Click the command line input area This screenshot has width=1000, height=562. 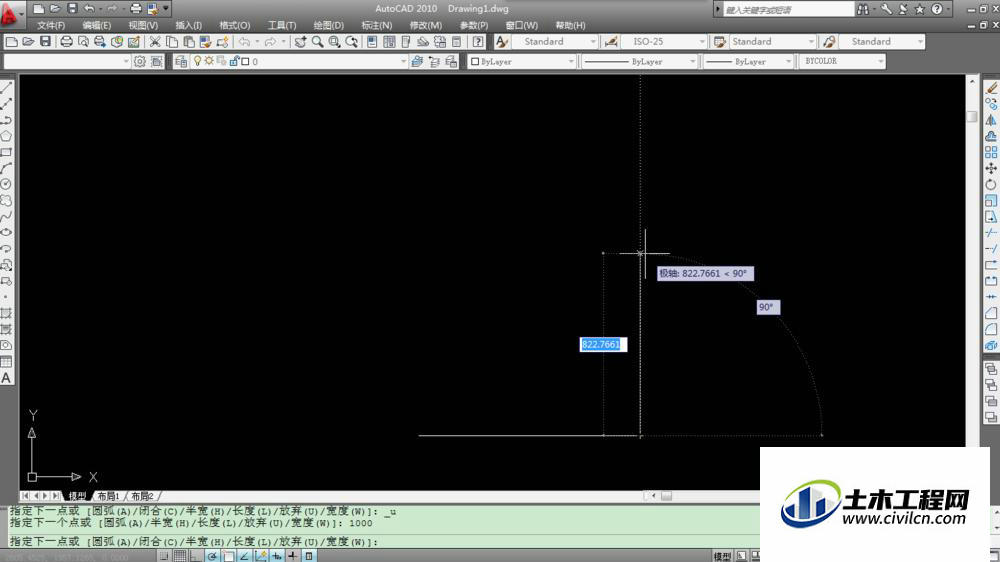click(383, 542)
